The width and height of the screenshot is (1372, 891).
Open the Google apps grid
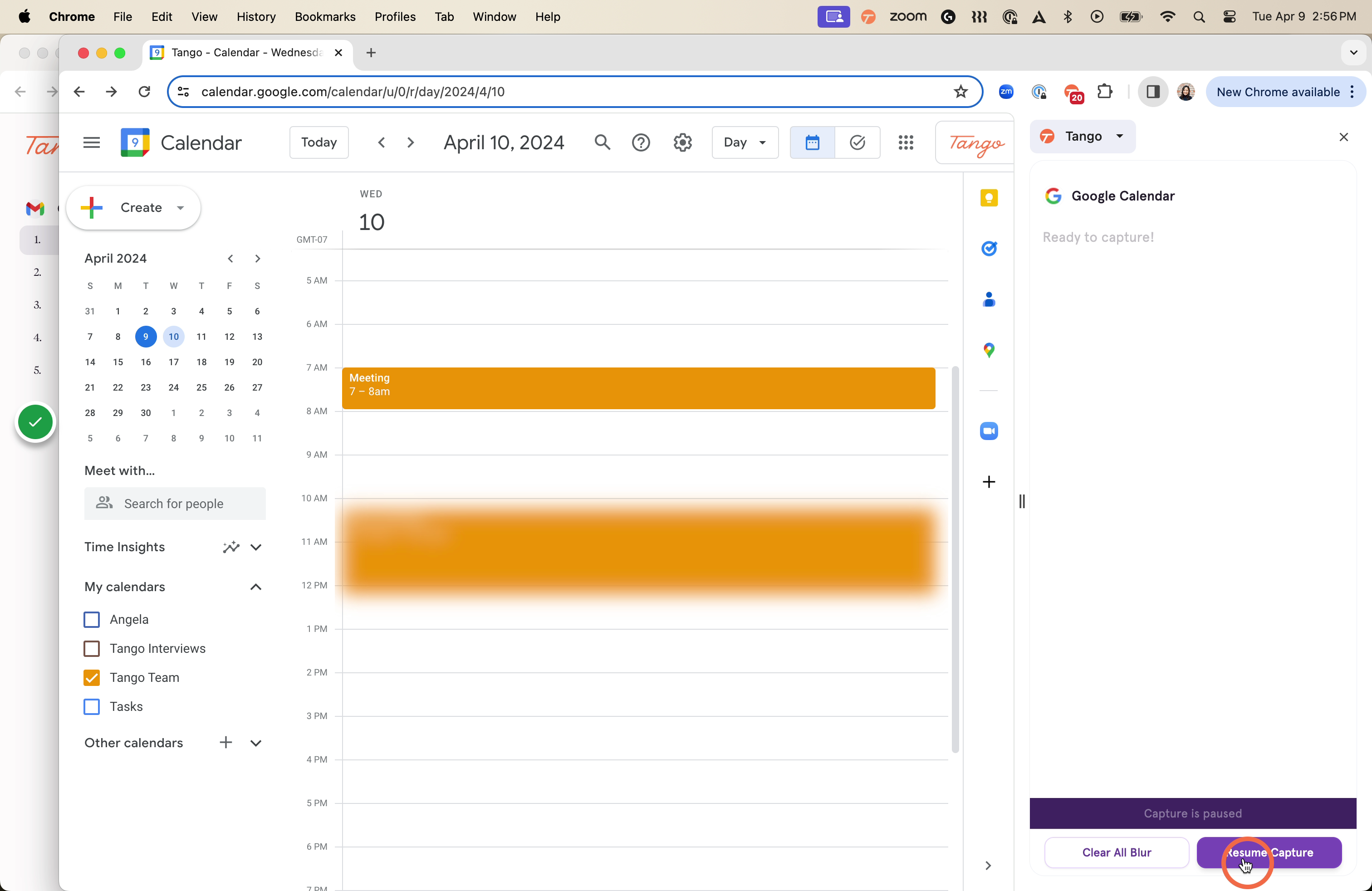click(906, 142)
